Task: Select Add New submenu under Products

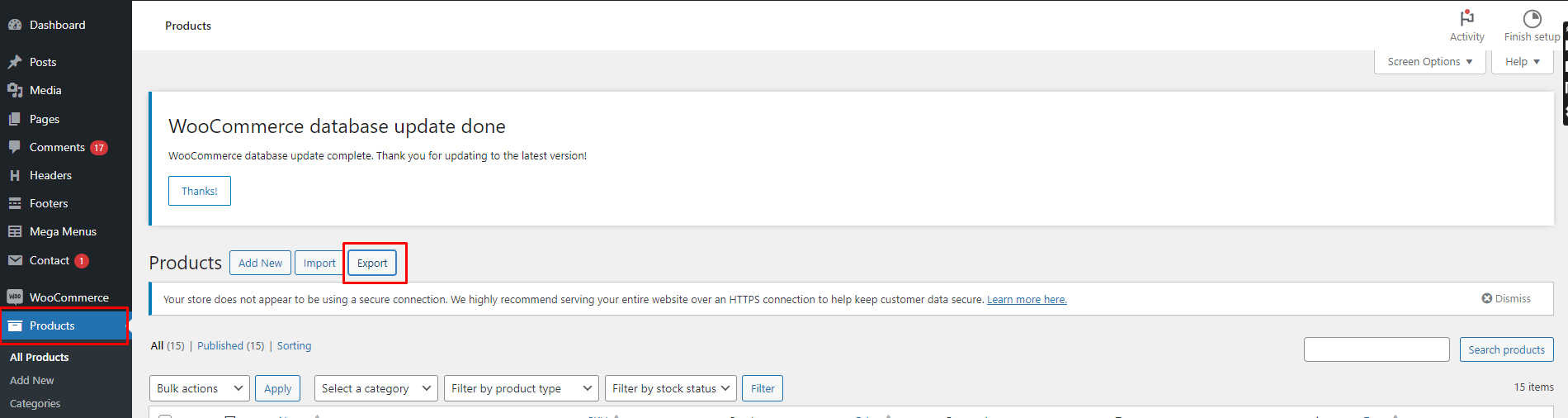Action: tap(31, 380)
